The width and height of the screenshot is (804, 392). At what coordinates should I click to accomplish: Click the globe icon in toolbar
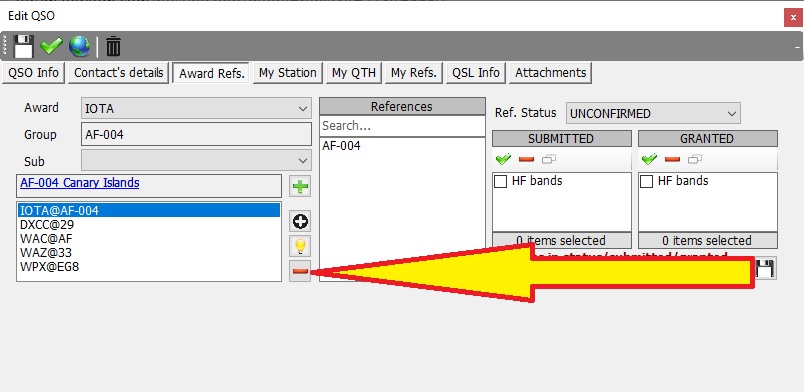tap(79, 47)
